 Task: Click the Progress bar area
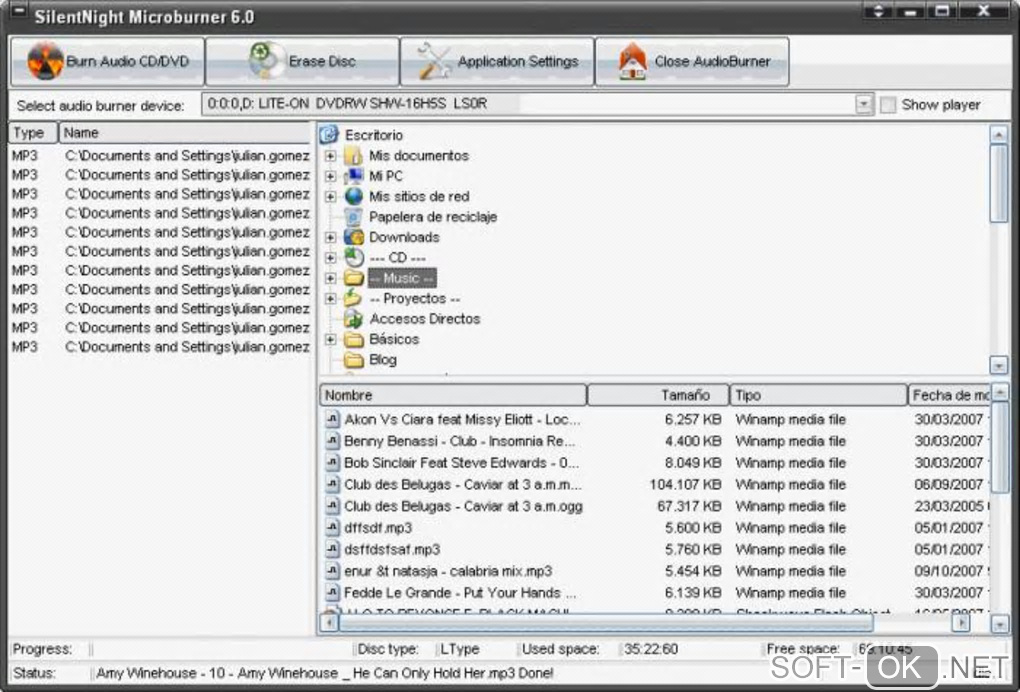[x=221, y=649]
